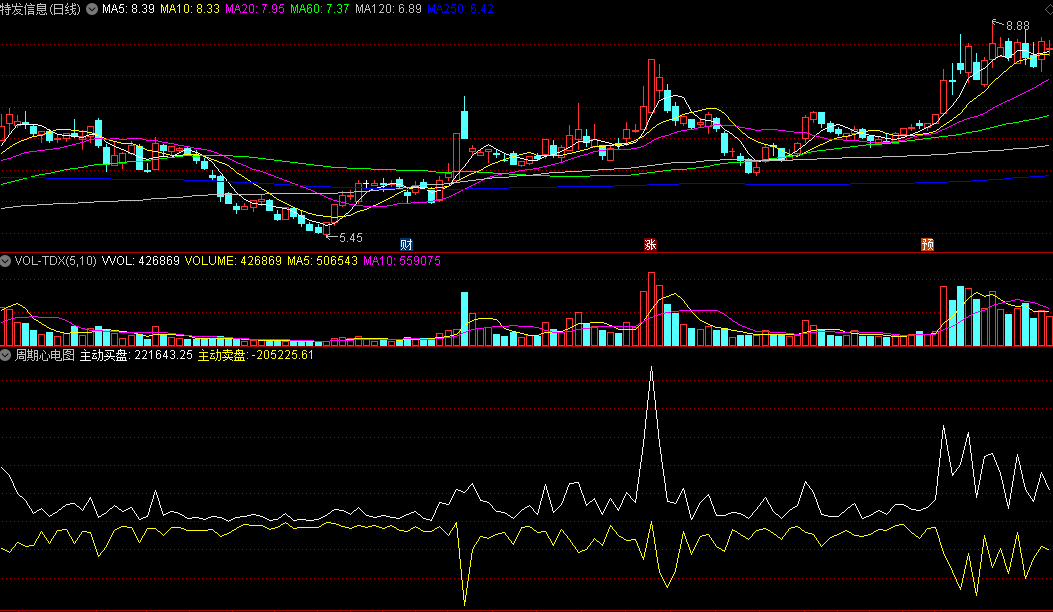Viewport: 1053px width, 612px height.
Task: Click the MA10: 8.33 label
Action: (190, 9)
